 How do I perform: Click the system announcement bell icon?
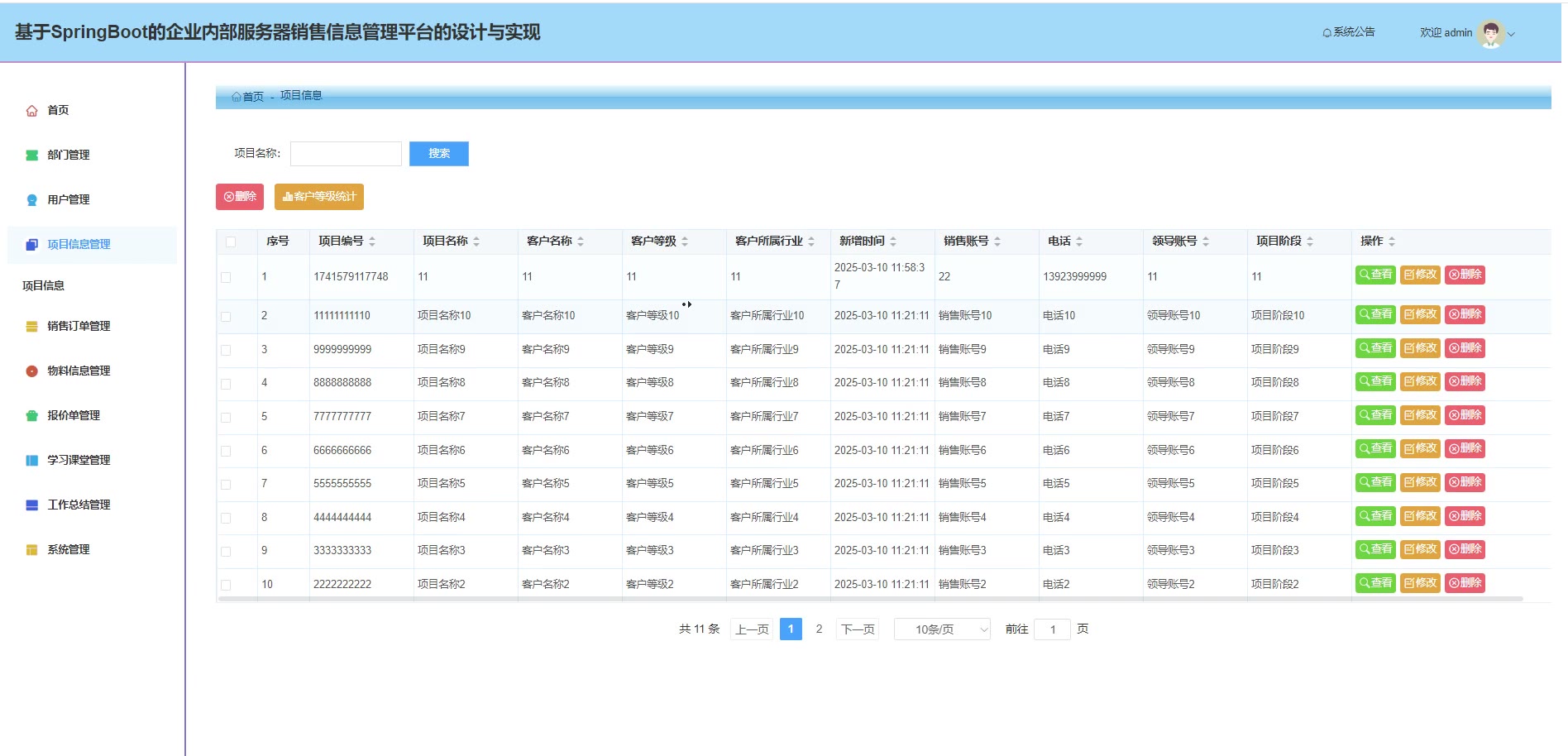[1327, 33]
